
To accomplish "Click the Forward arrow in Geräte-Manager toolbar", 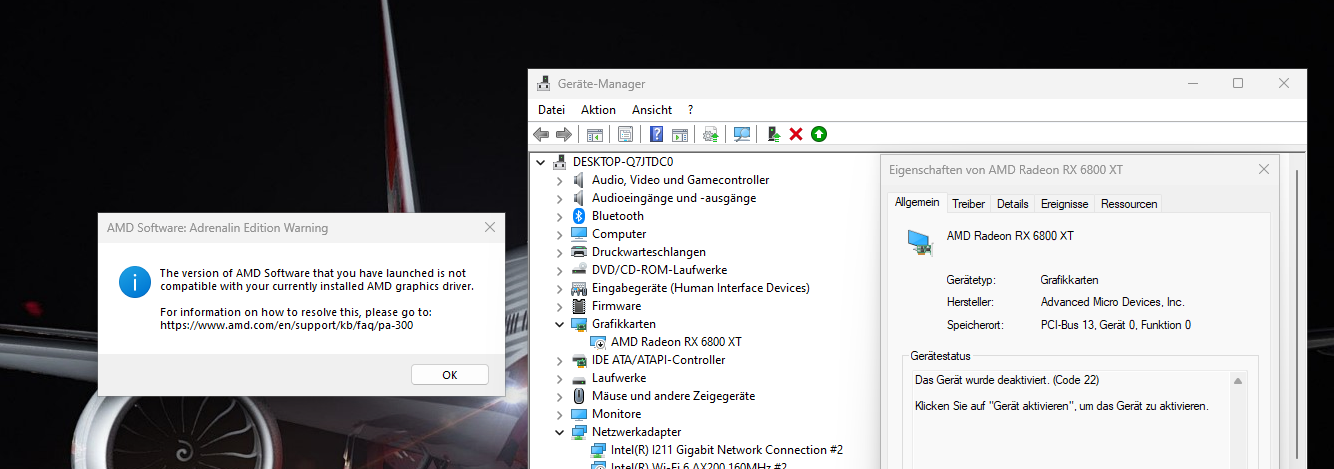I will tap(564, 134).
